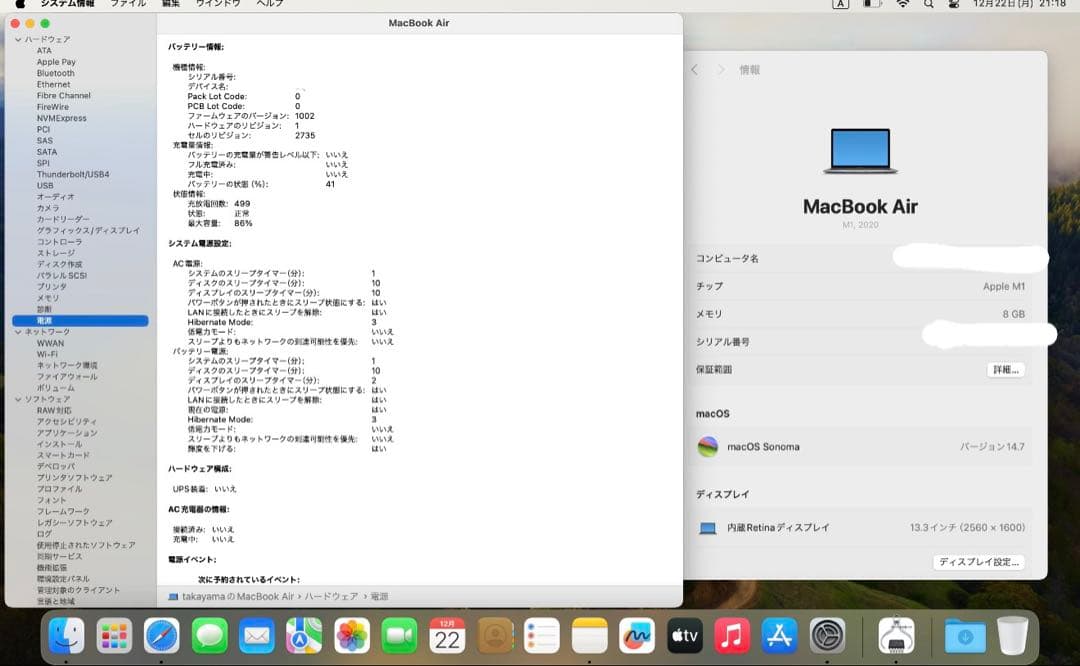This screenshot has height=666, width=1080.
Task: Collapse the ソフトウェア section in the sidebar
Action: tap(17, 399)
